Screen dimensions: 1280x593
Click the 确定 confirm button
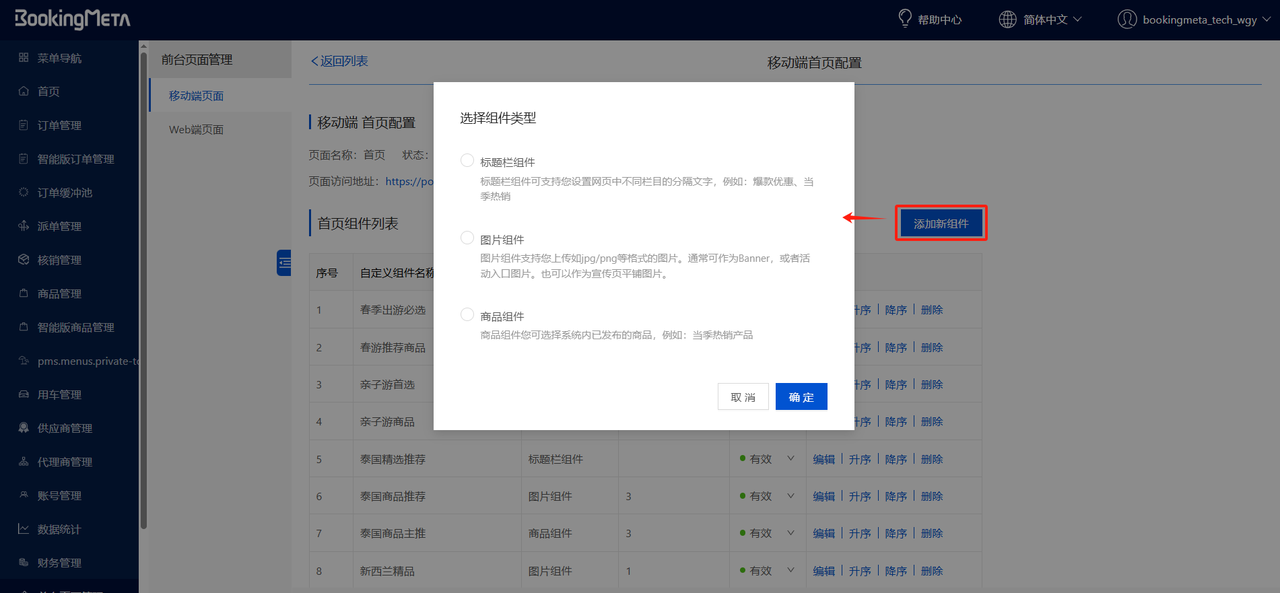(x=800, y=396)
